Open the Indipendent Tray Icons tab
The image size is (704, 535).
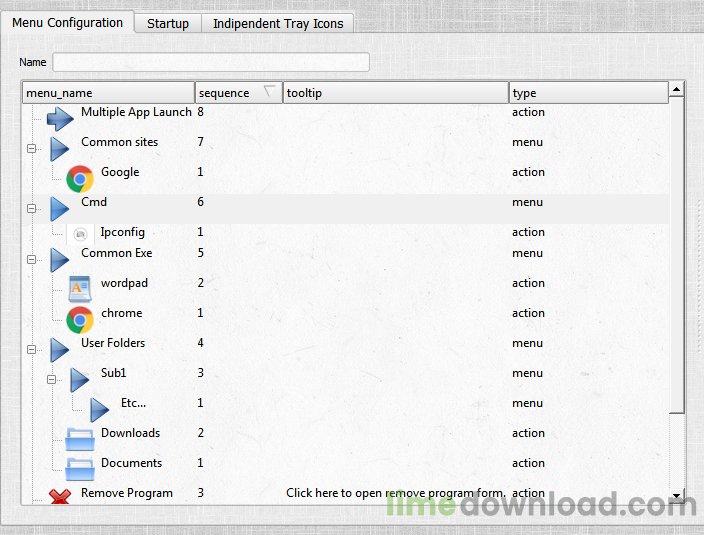pos(277,23)
